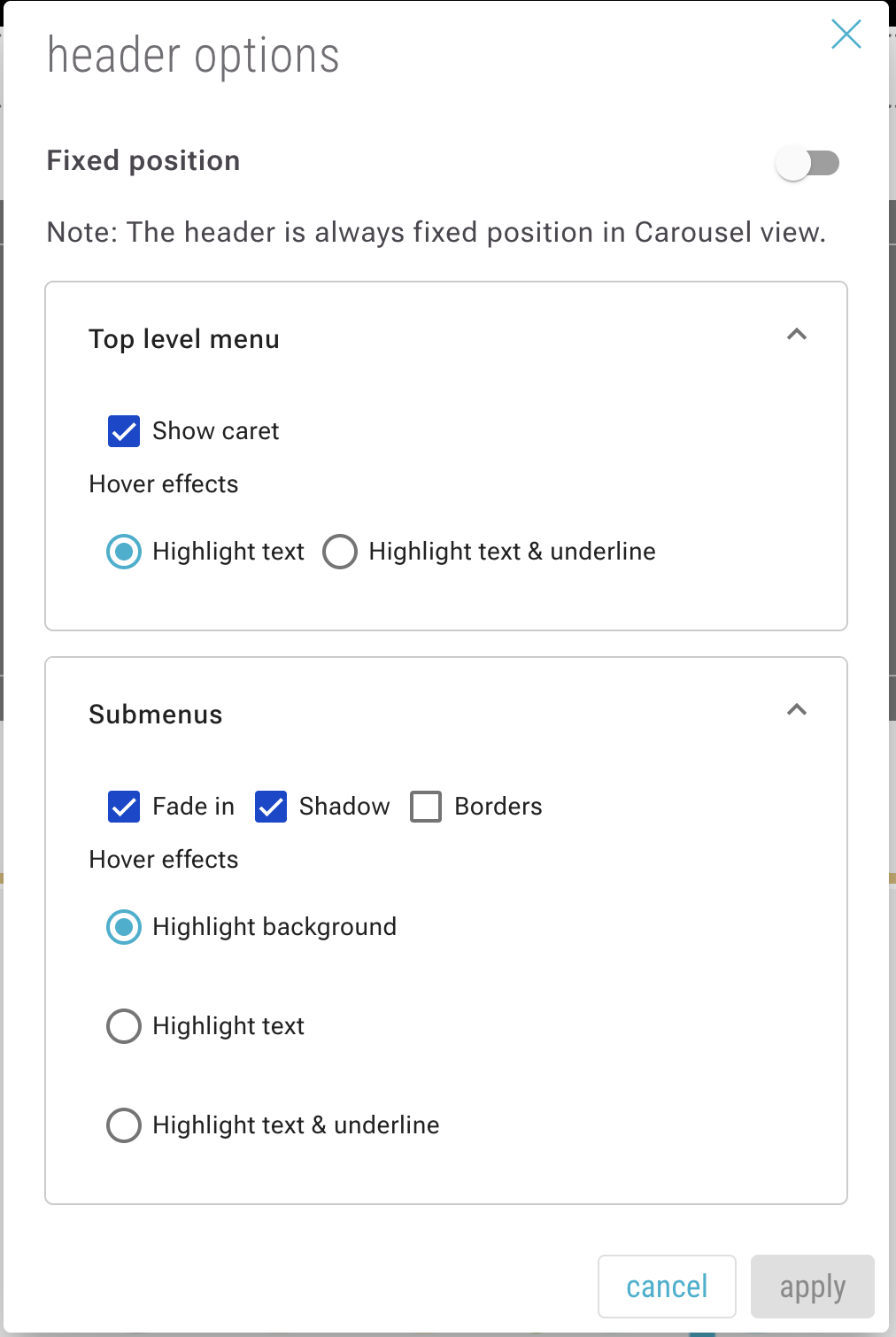This screenshot has width=896, height=1337.
Task: Disable the Fade in checkbox
Action: 124,807
